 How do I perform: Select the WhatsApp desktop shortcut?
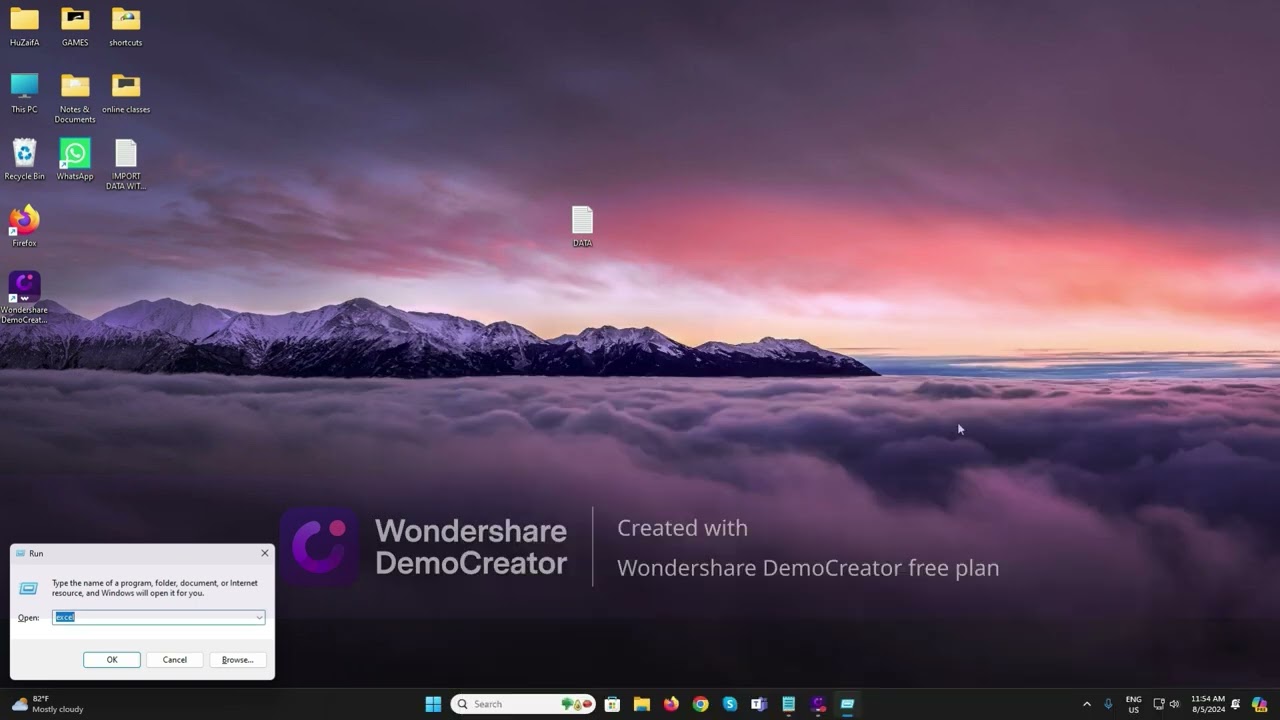pos(75,160)
